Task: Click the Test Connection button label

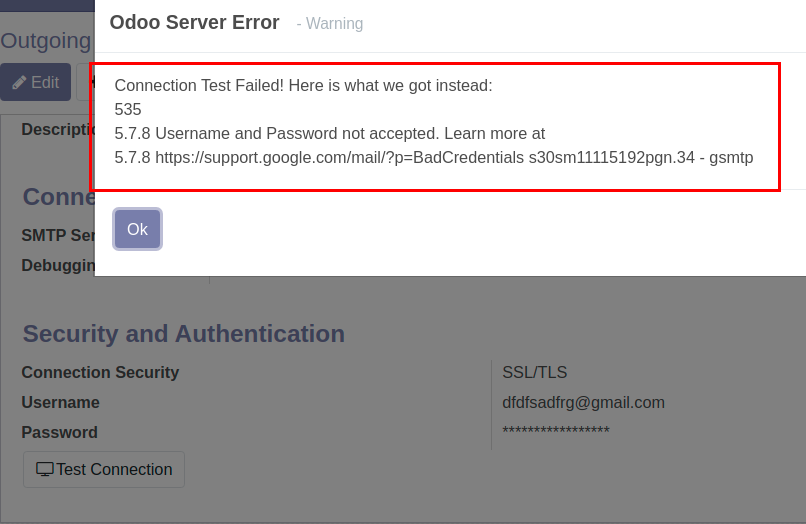Action: coord(114,469)
